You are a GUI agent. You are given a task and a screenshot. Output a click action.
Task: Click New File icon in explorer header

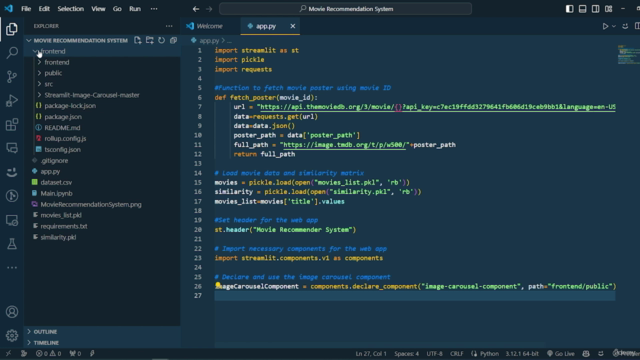138,40
